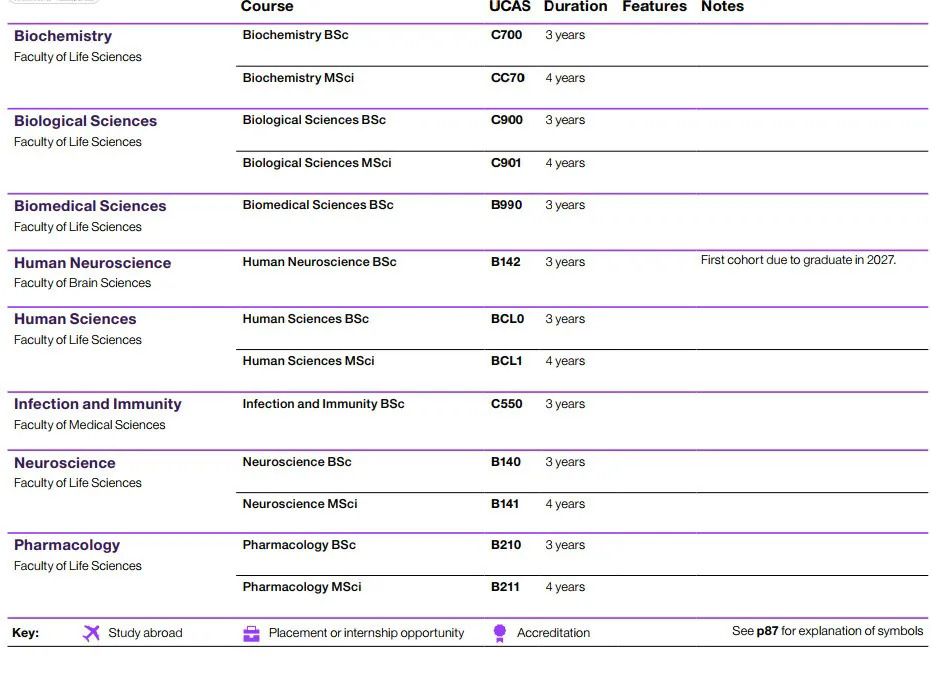
Task: Click the note about first cohort 2027
Action: (x=798, y=260)
